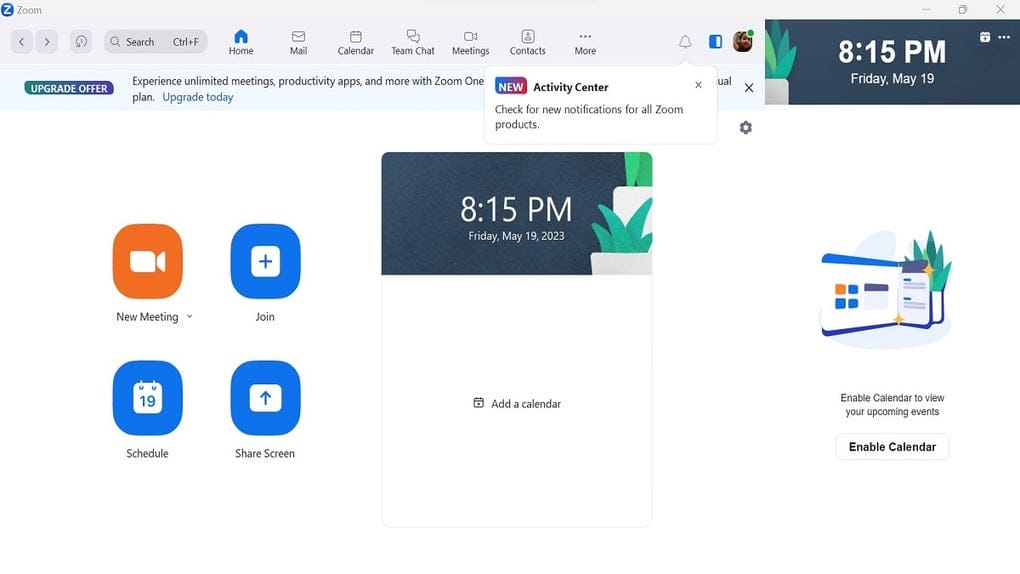Open settings via the gear icon
This screenshot has width=1020, height=574.
pos(745,128)
